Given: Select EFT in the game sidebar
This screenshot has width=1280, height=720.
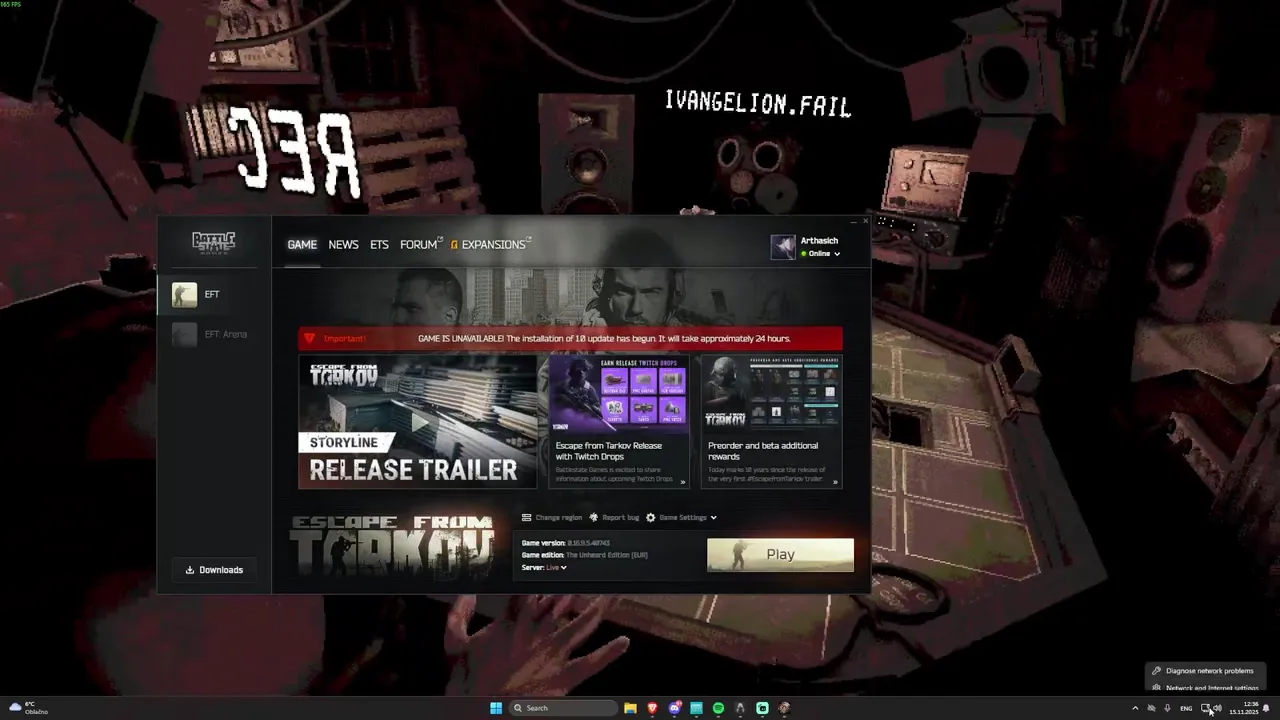Looking at the screenshot, I should coord(214,294).
